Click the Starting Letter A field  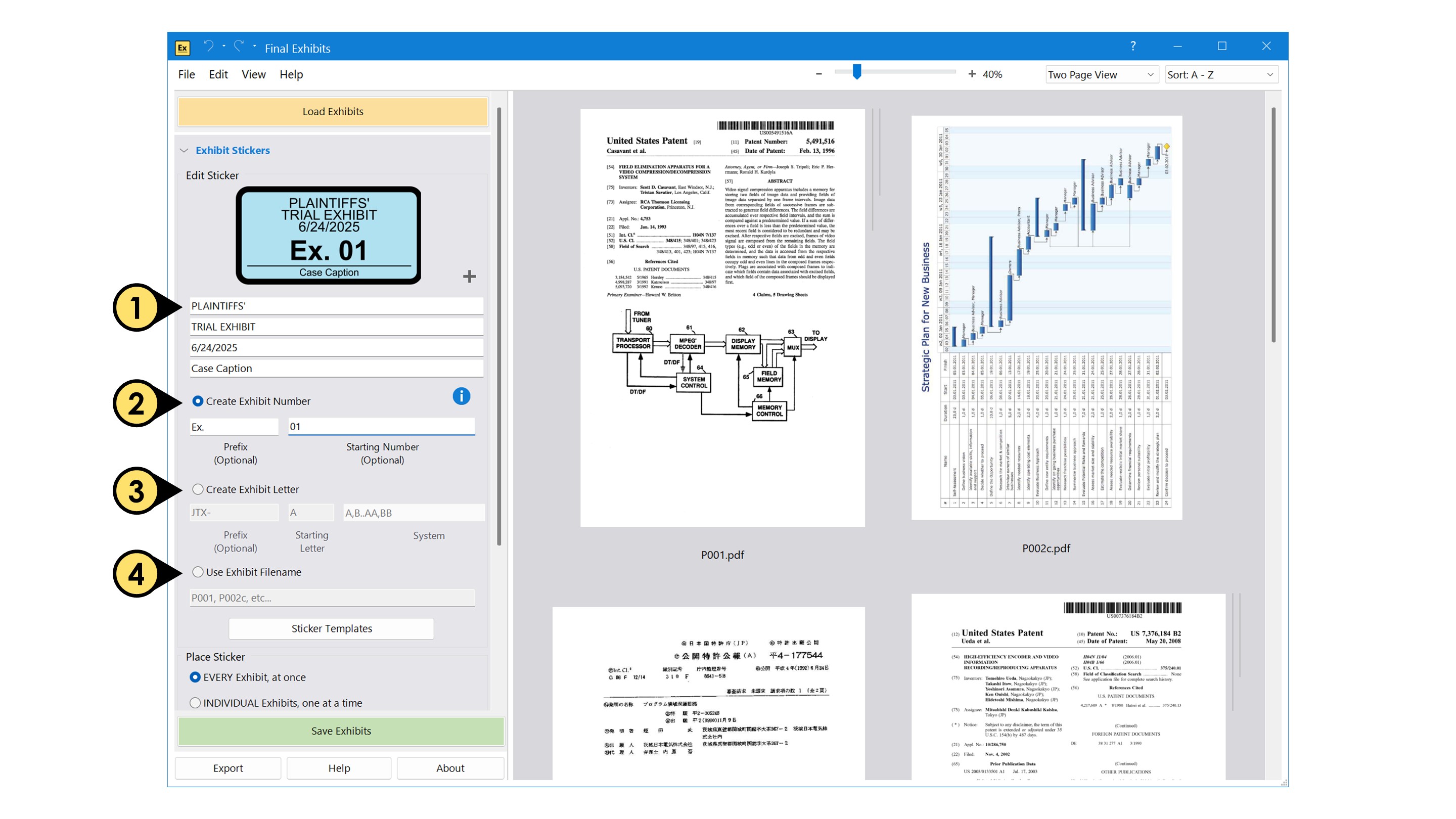point(311,513)
